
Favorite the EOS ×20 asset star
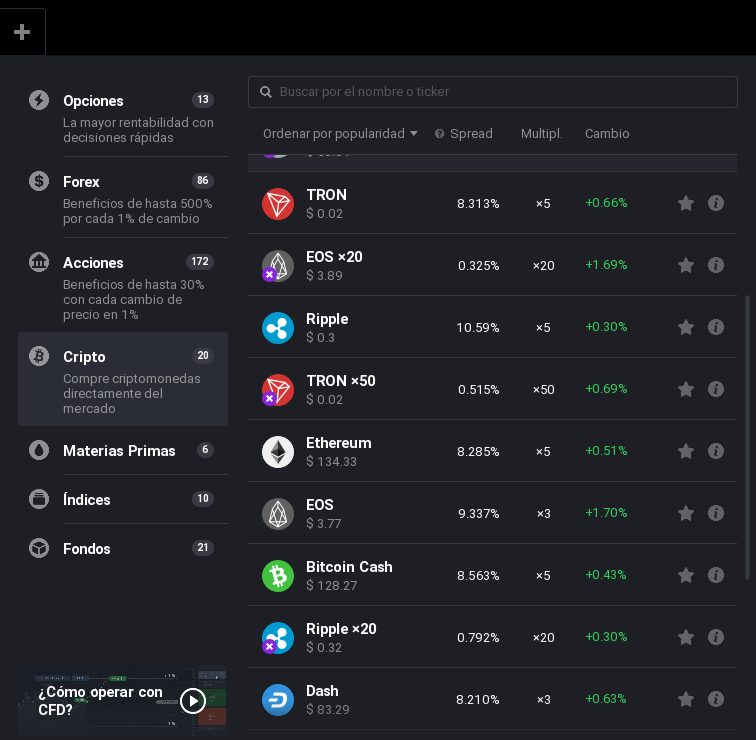tap(686, 265)
